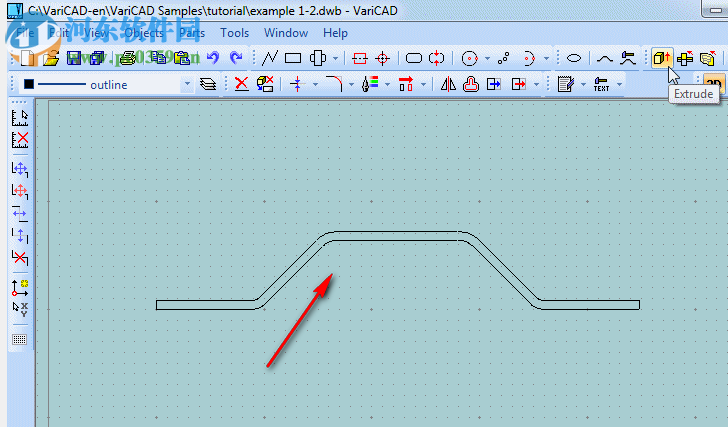Click the slot with red arrows icon

coord(436,58)
